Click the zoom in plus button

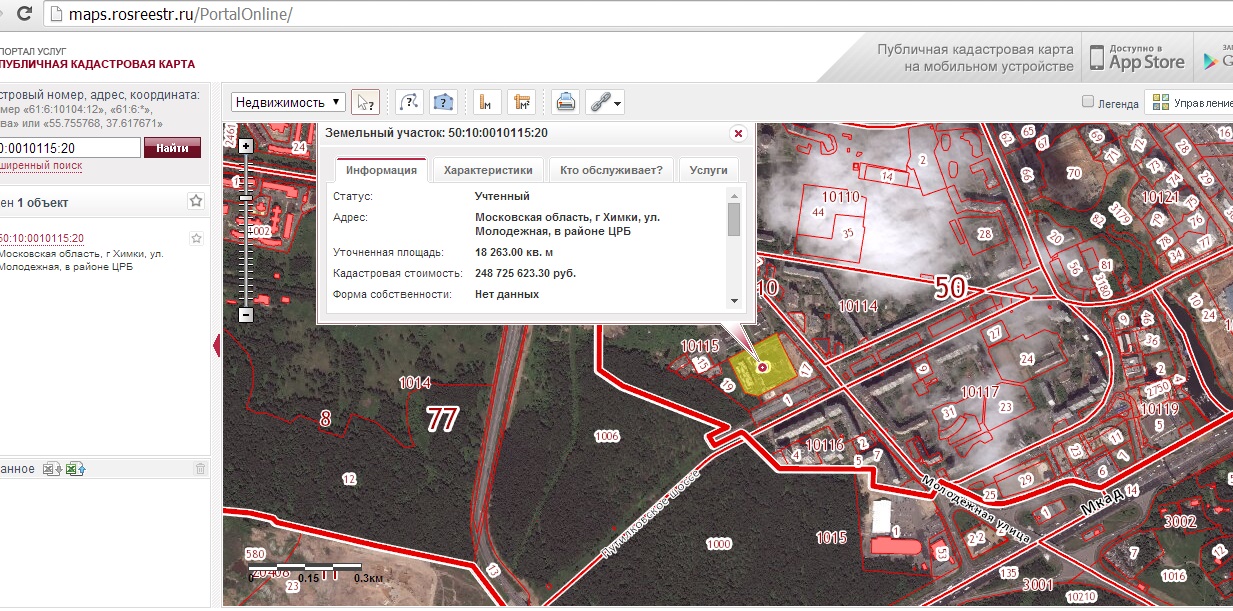(x=246, y=146)
